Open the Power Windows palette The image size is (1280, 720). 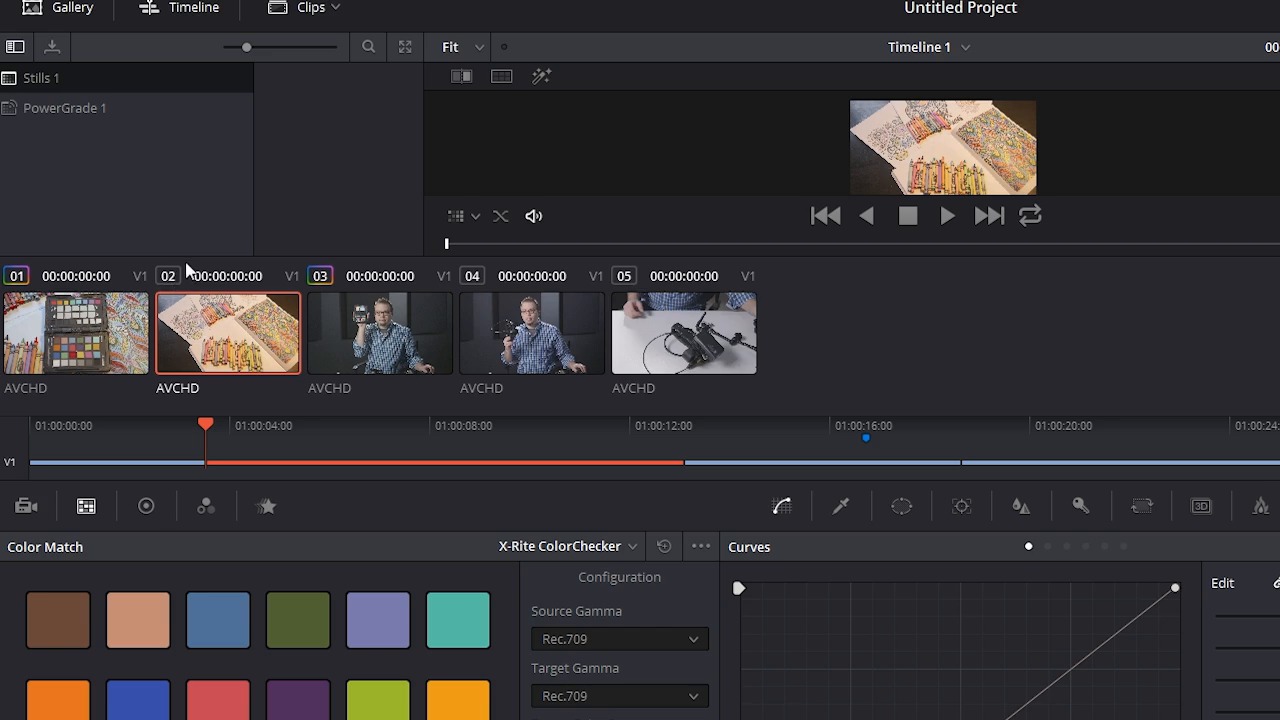pos(902,507)
